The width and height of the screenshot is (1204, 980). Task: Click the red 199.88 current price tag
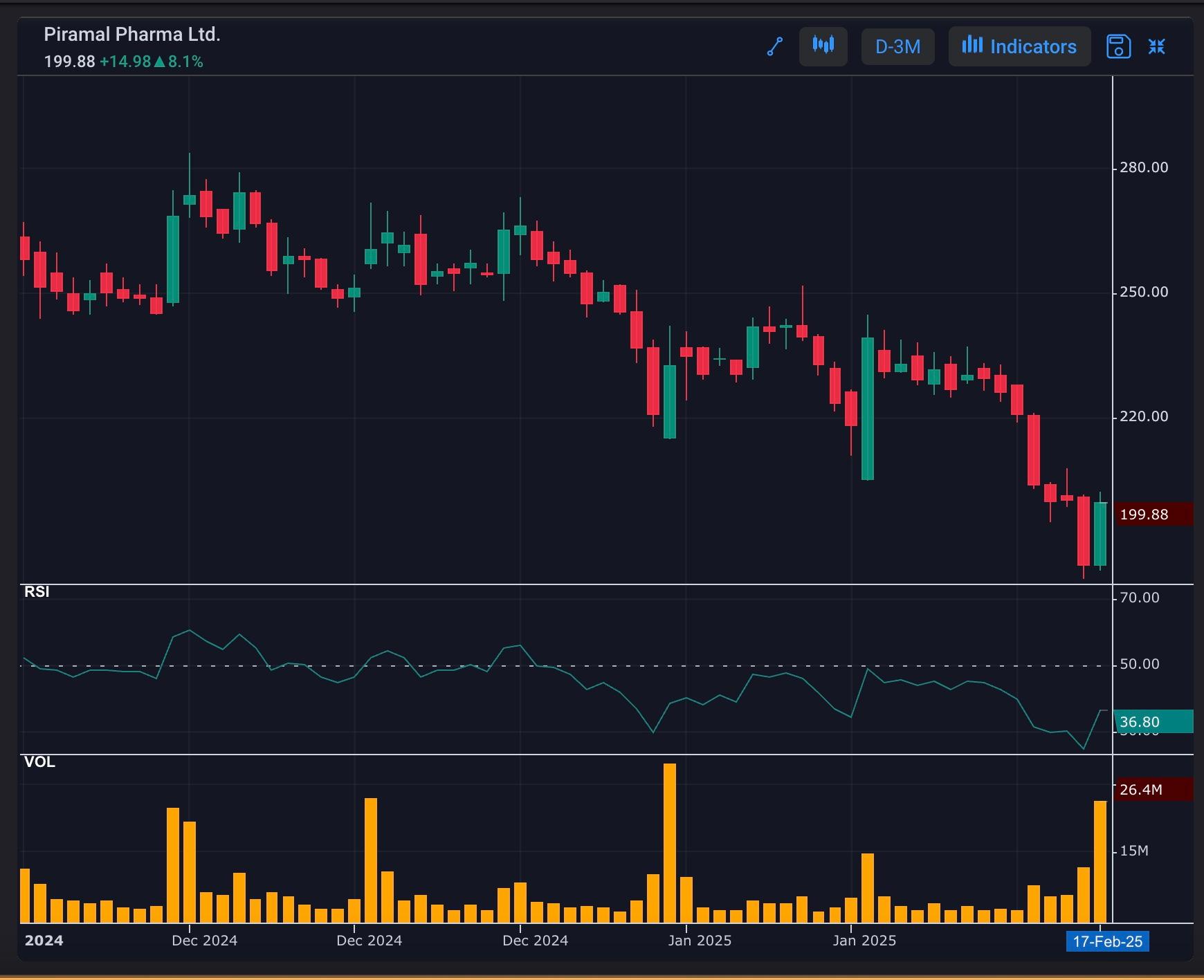coord(1153,514)
